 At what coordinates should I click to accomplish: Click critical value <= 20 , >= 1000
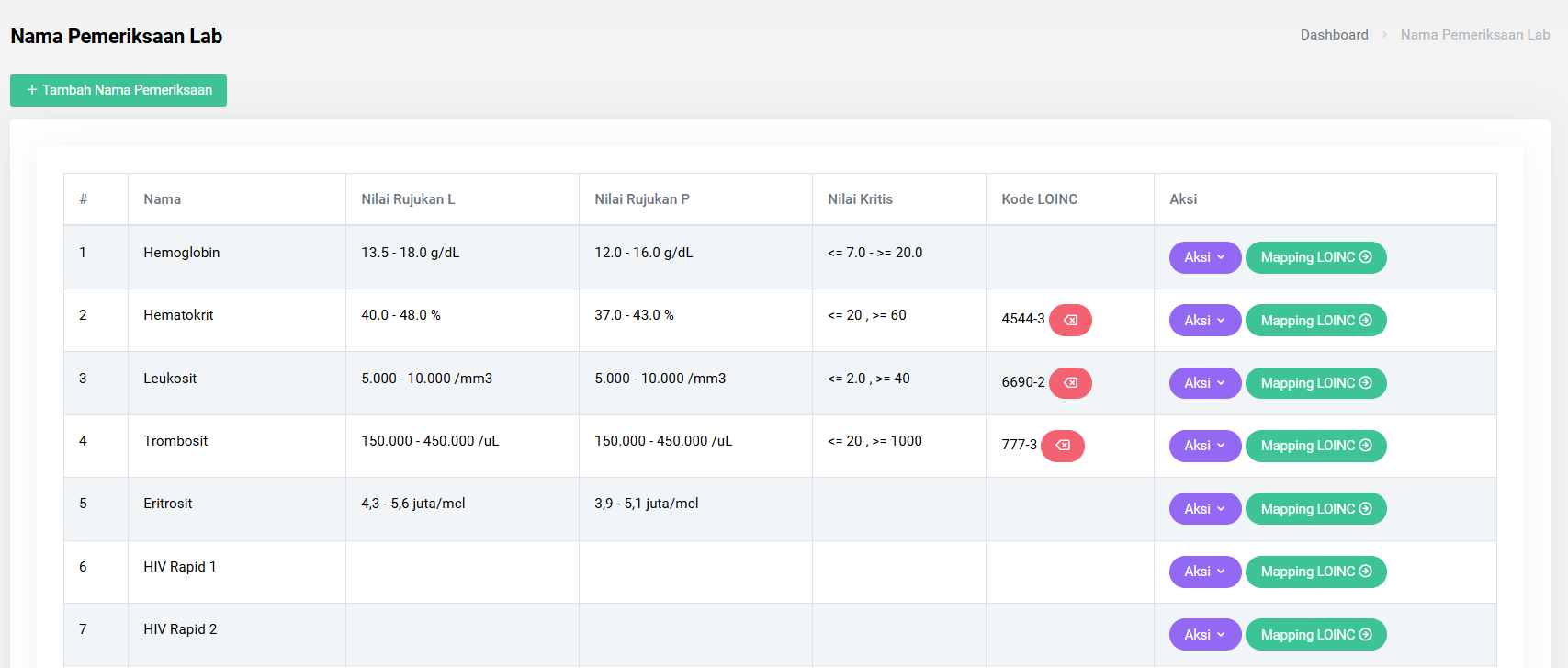pyautogui.click(x=874, y=441)
